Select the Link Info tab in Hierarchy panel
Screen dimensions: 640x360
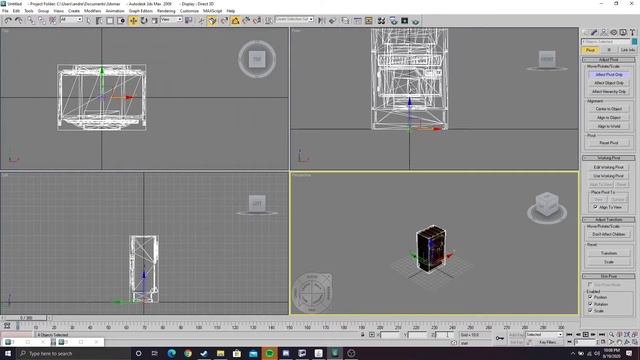pyautogui.click(x=627, y=50)
